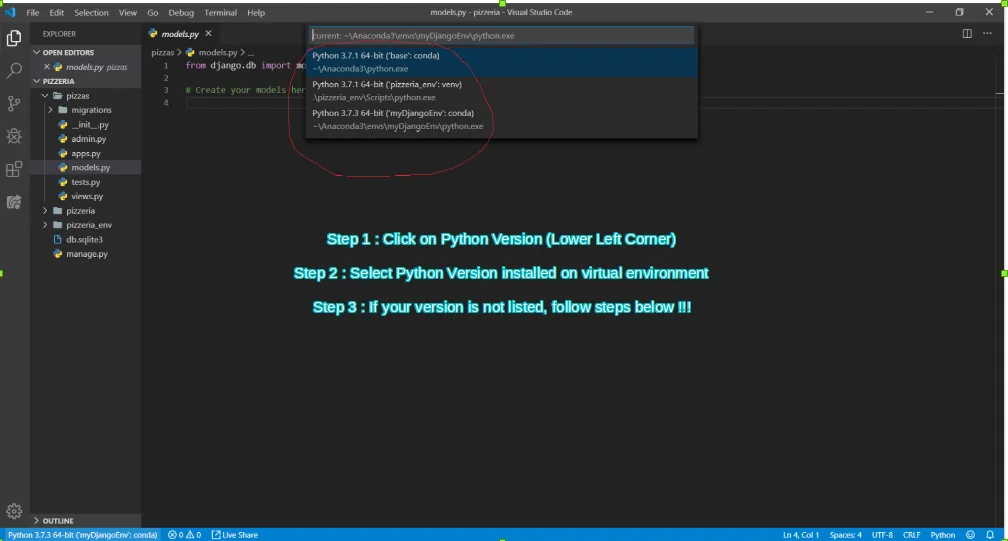
Task: Open the Extensions view icon
Action: point(14,169)
